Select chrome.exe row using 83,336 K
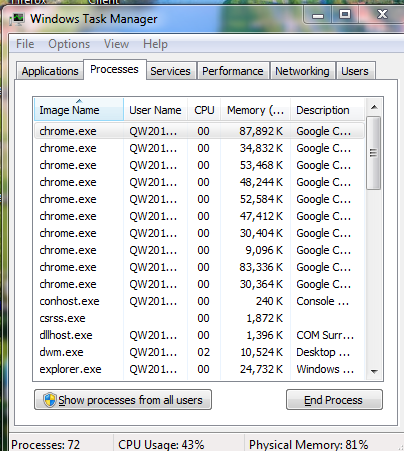Screen dimensions: 404x451 199,267
